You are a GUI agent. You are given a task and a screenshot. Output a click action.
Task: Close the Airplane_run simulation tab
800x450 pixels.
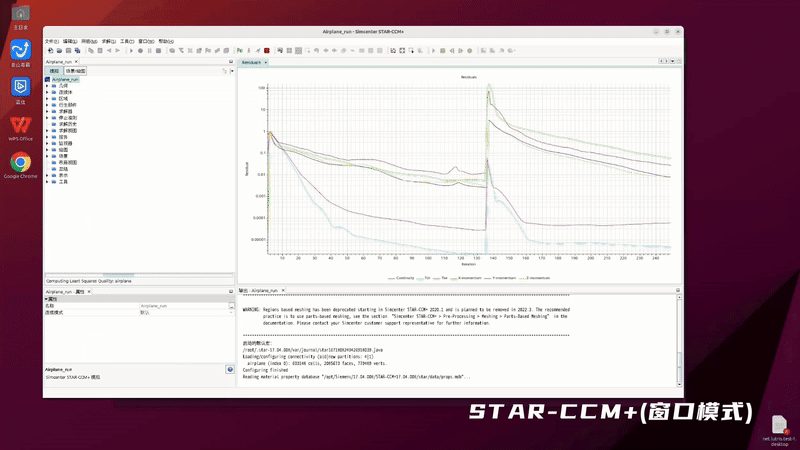[x=77, y=62]
